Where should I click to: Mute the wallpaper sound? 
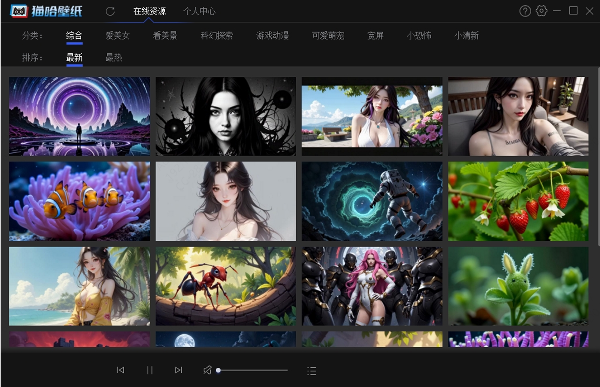pyautogui.click(x=207, y=370)
